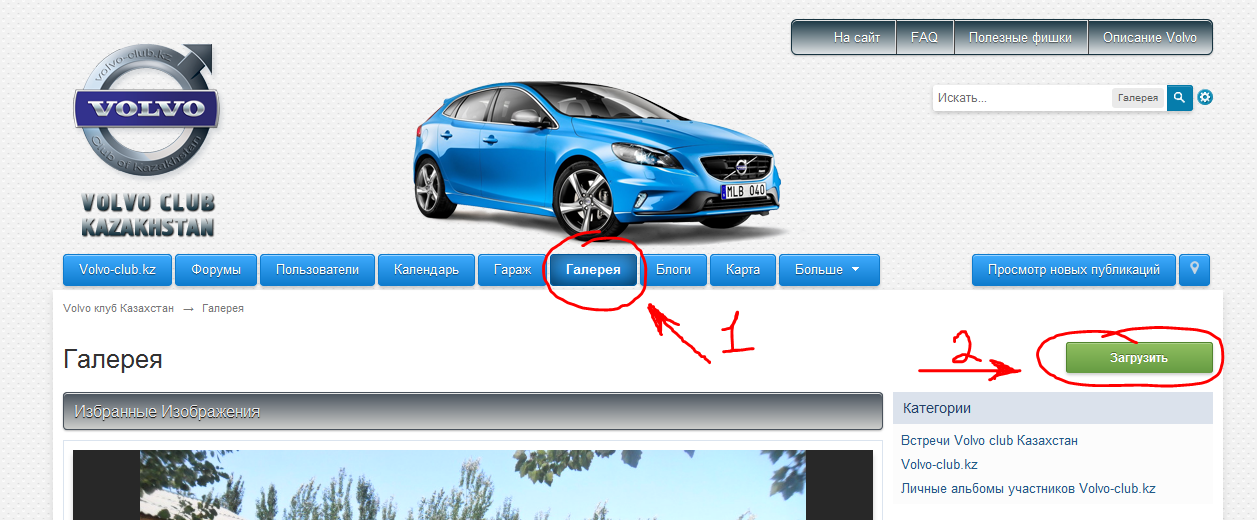Go to the Форумы tab

point(216,270)
